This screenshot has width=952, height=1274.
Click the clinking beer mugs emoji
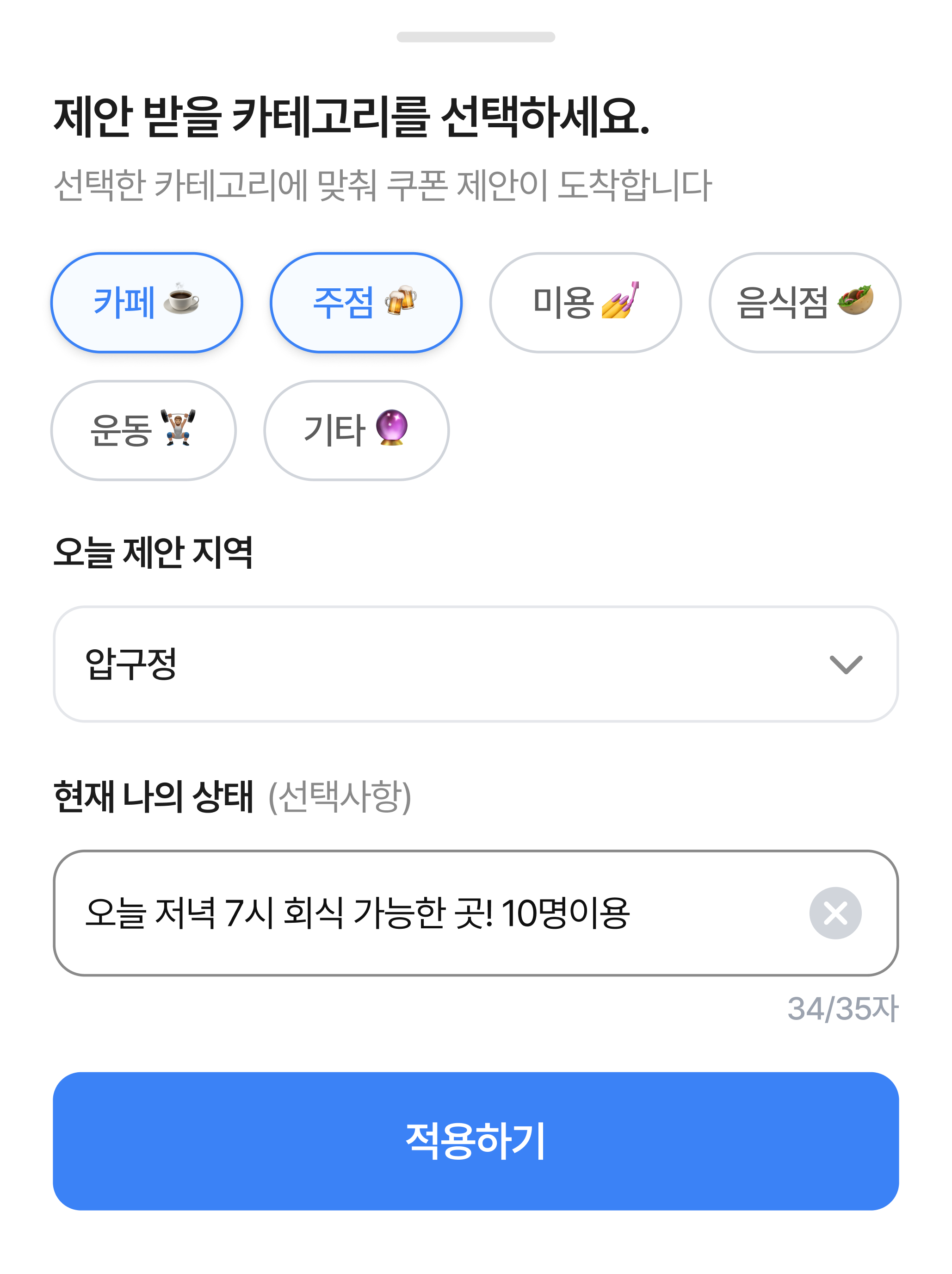(x=401, y=300)
